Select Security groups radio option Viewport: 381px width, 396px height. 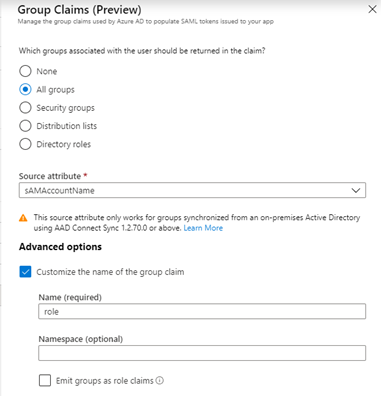pyautogui.click(x=25, y=108)
